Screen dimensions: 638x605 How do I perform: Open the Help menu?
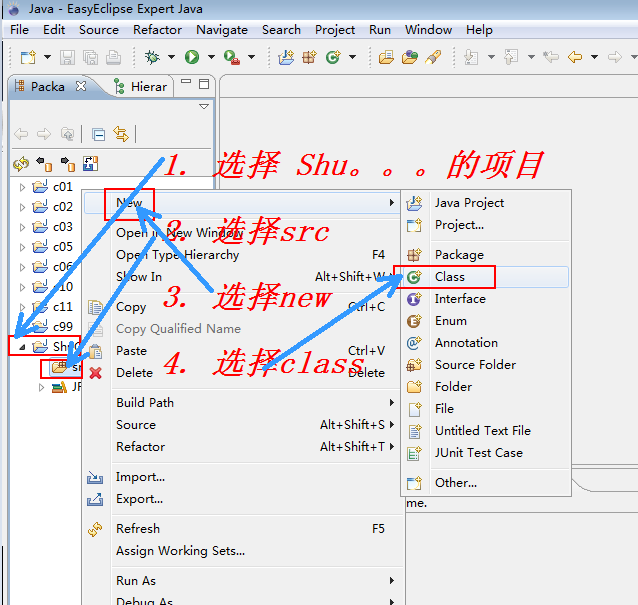pos(479,30)
